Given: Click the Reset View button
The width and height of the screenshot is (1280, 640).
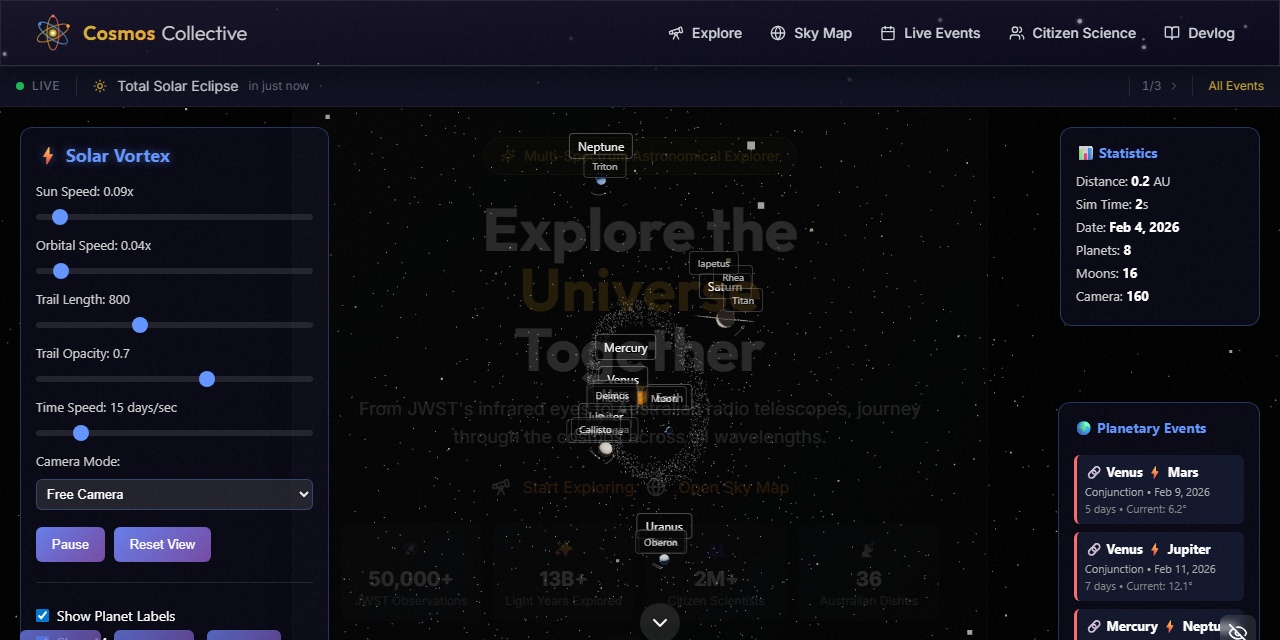Looking at the screenshot, I should 162,544.
